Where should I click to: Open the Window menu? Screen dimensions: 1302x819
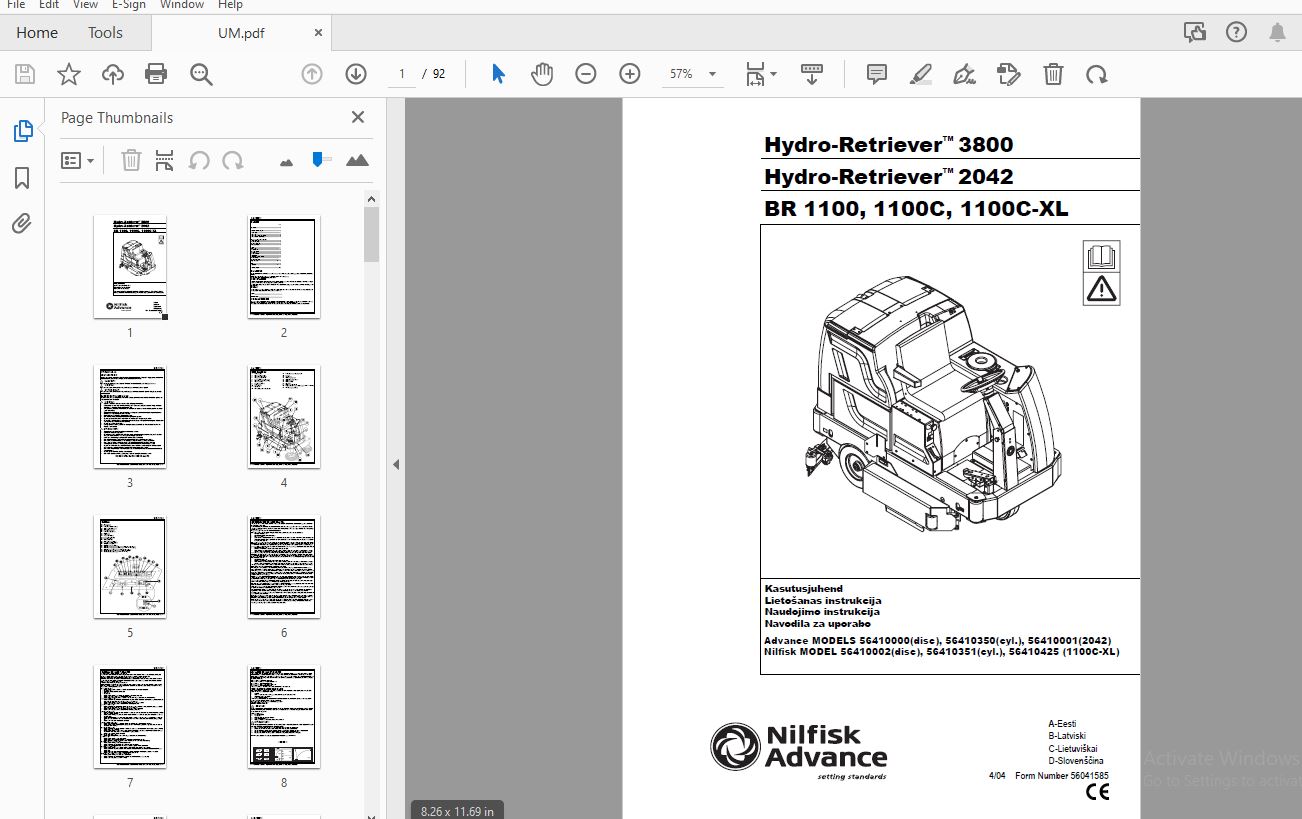click(182, 5)
